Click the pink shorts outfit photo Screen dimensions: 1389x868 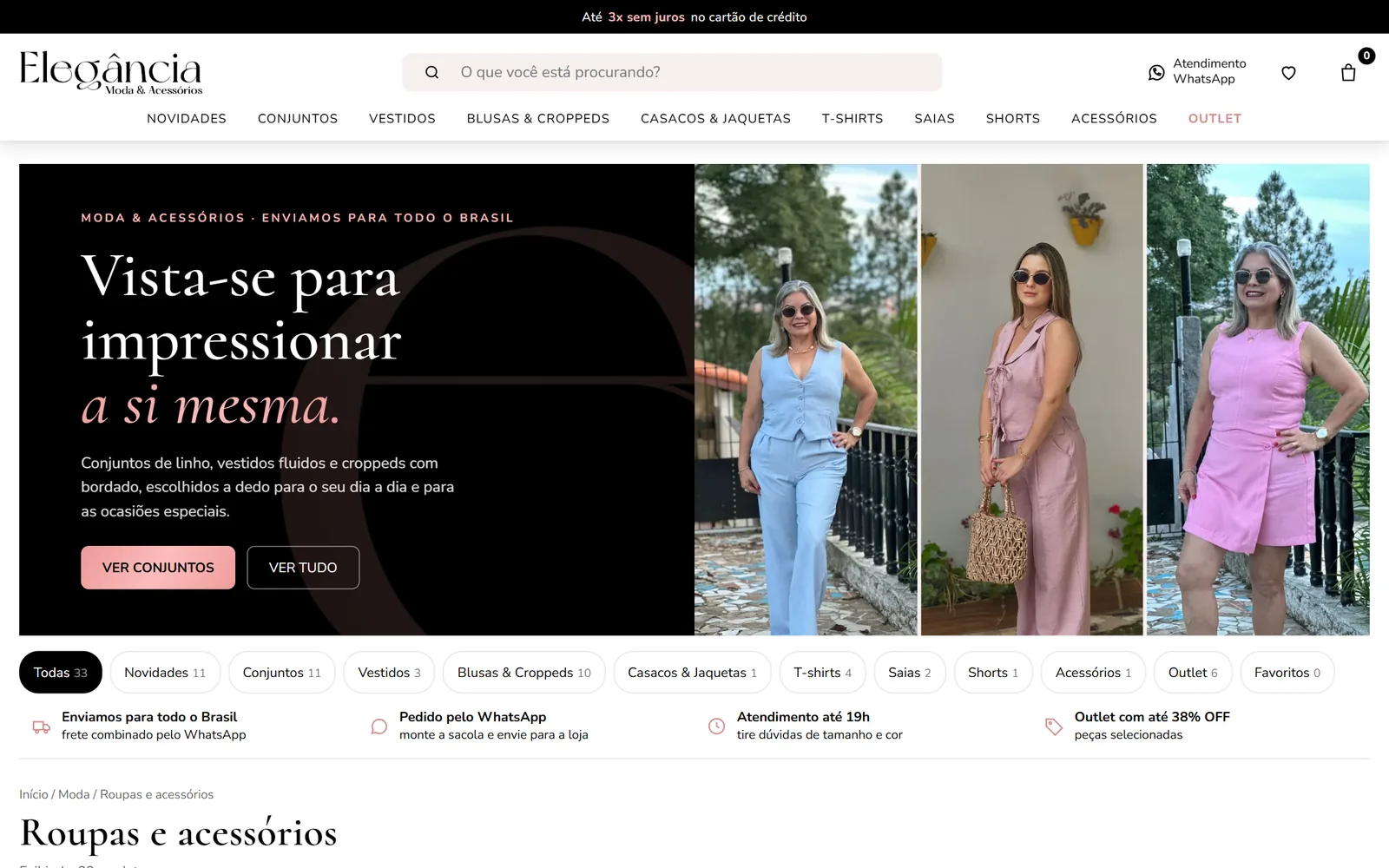tap(1258, 399)
